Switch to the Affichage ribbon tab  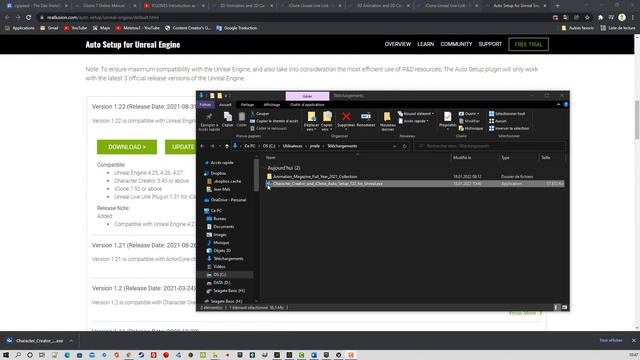point(271,104)
